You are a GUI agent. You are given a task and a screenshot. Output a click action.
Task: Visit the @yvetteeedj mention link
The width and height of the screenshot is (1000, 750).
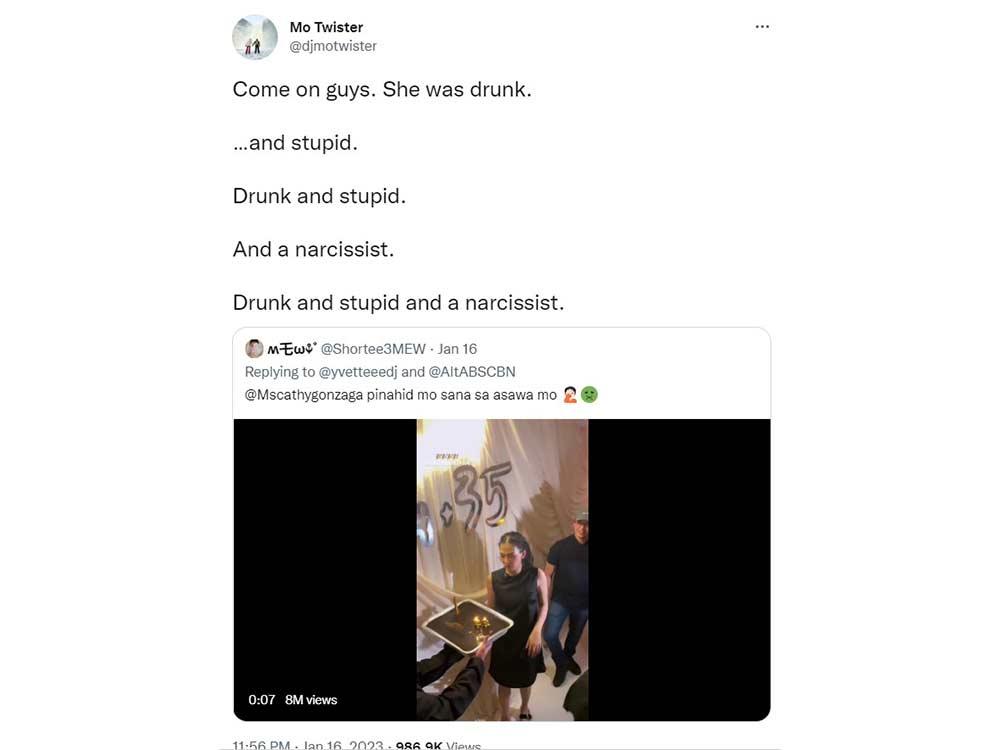point(364,372)
